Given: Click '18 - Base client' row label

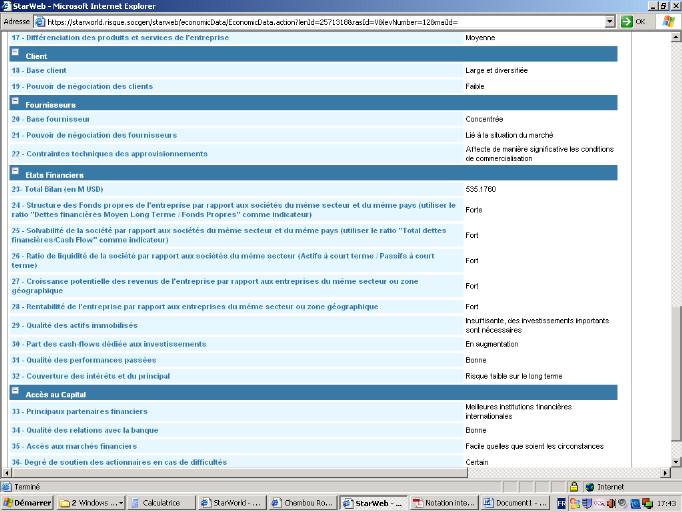Looking at the screenshot, I should tap(39, 70).
